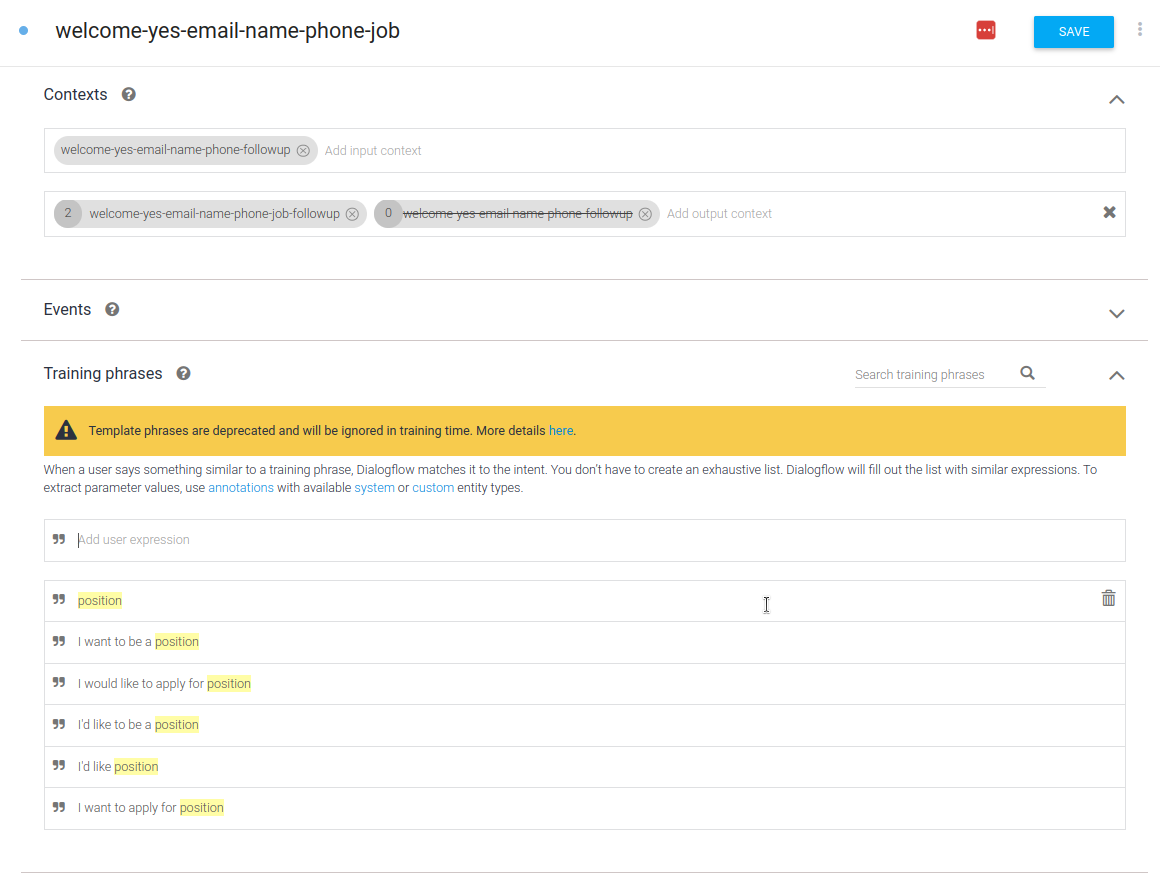
Task: Click the Add user expression field
Action: tap(600, 540)
